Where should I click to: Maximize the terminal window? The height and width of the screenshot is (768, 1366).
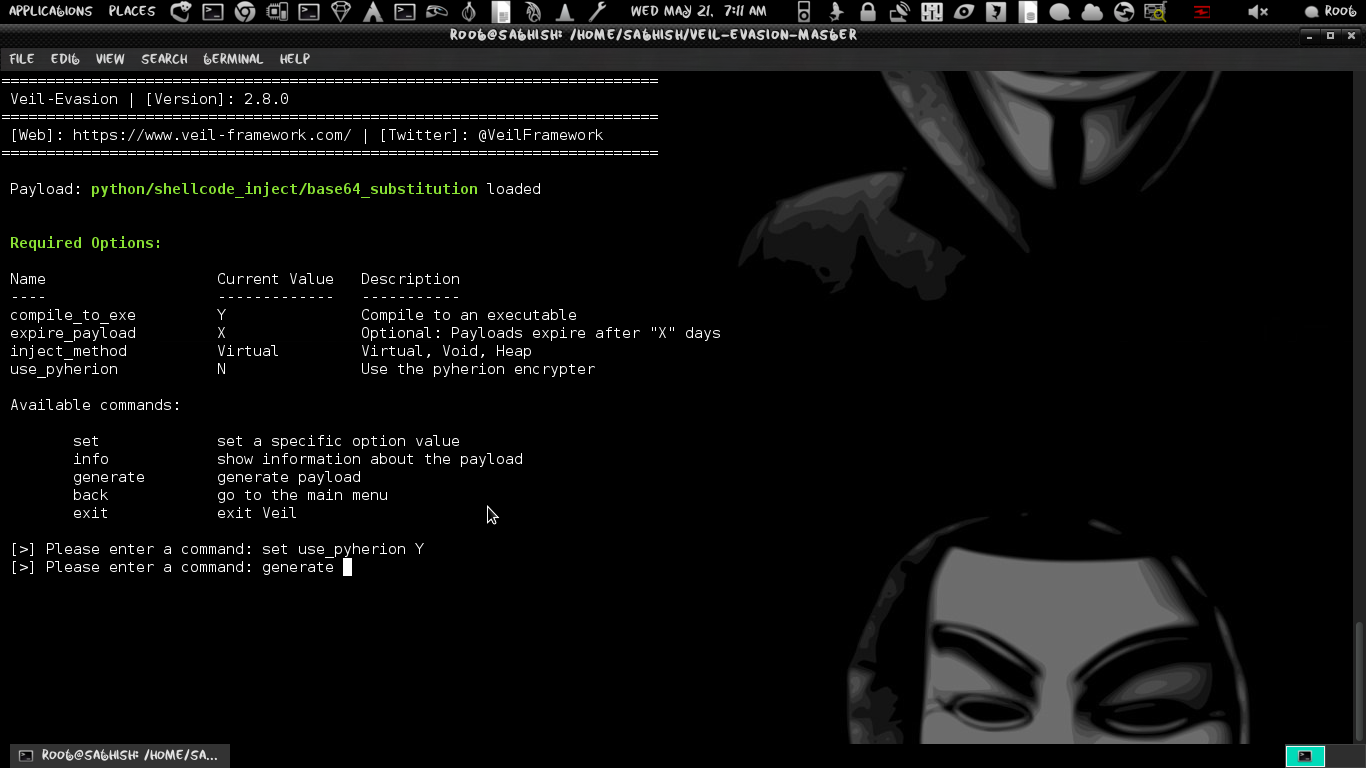1330,35
